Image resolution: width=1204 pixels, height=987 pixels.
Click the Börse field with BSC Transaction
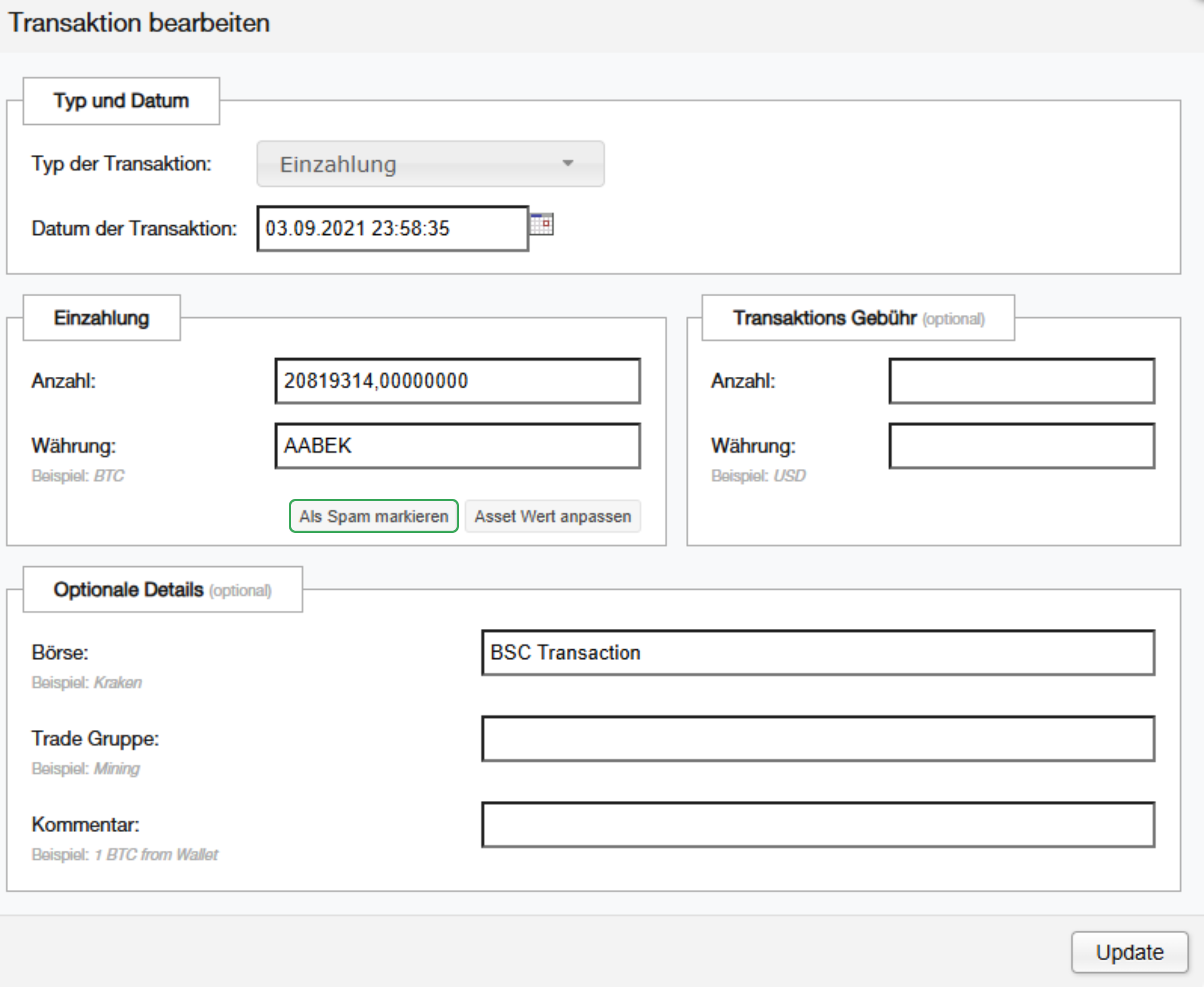coord(818,653)
